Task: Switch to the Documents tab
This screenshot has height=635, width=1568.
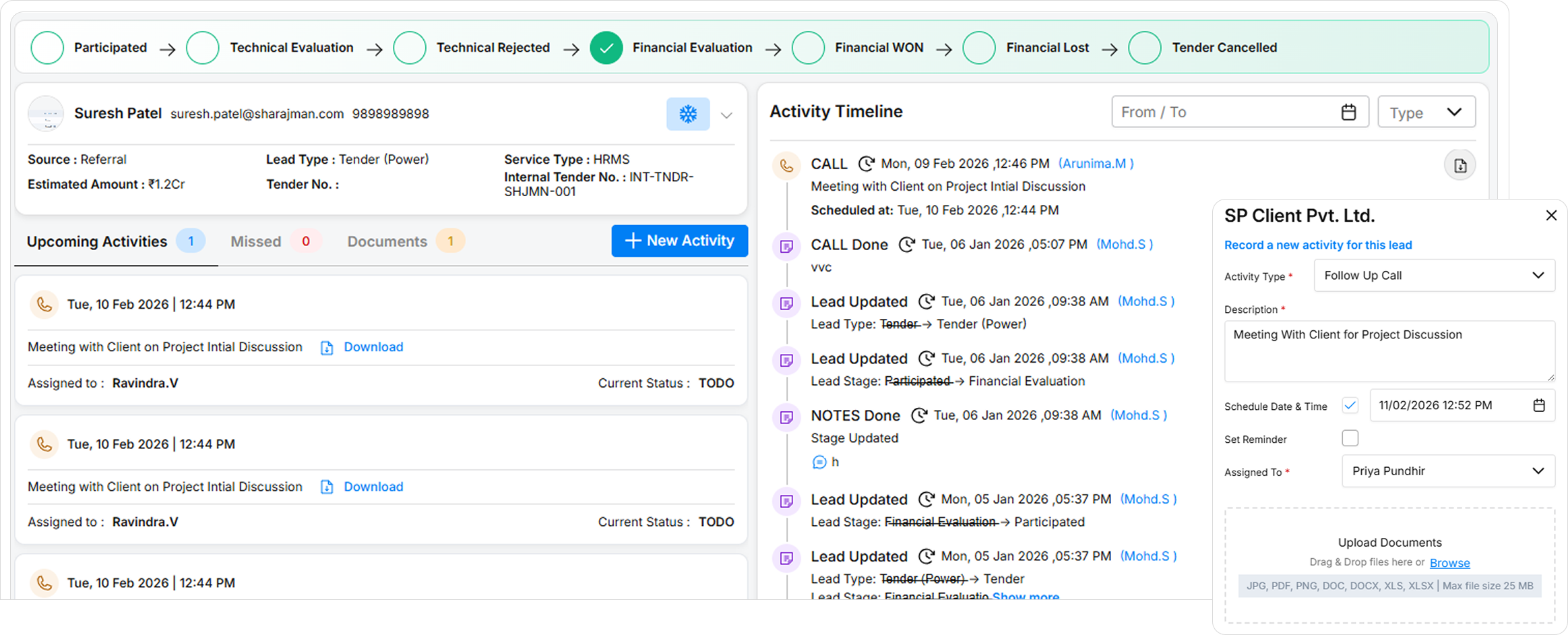Action: coord(387,241)
